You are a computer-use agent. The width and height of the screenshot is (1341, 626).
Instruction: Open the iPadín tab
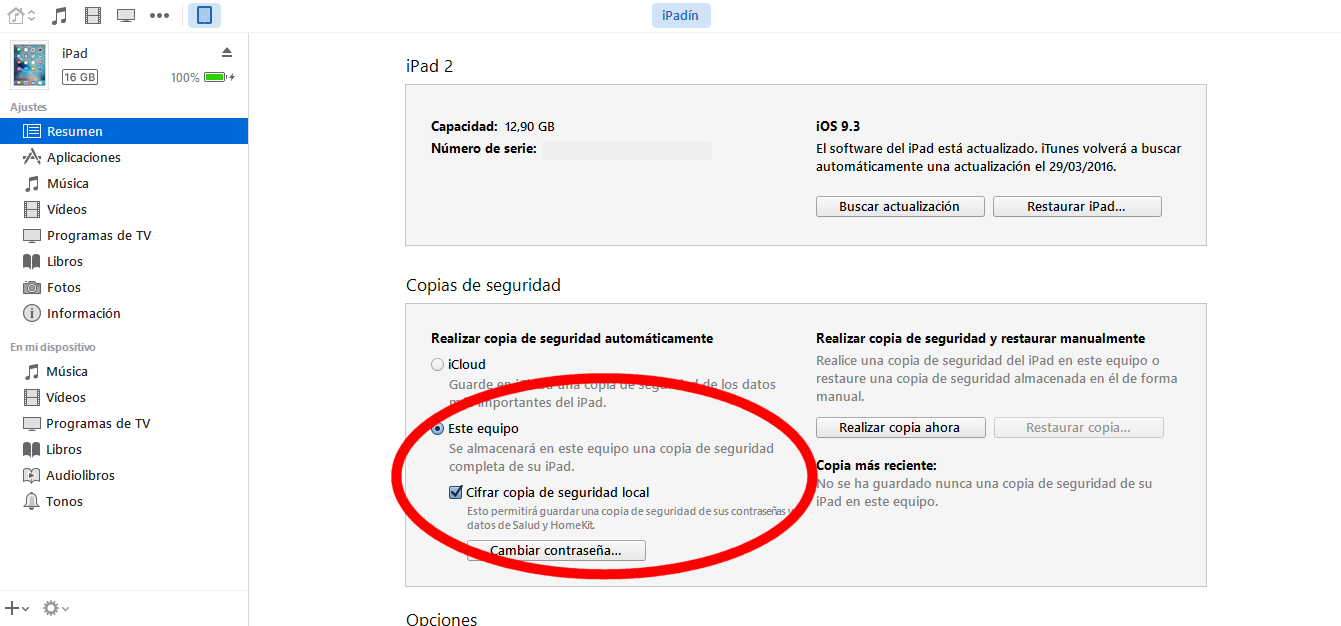pos(680,15)
